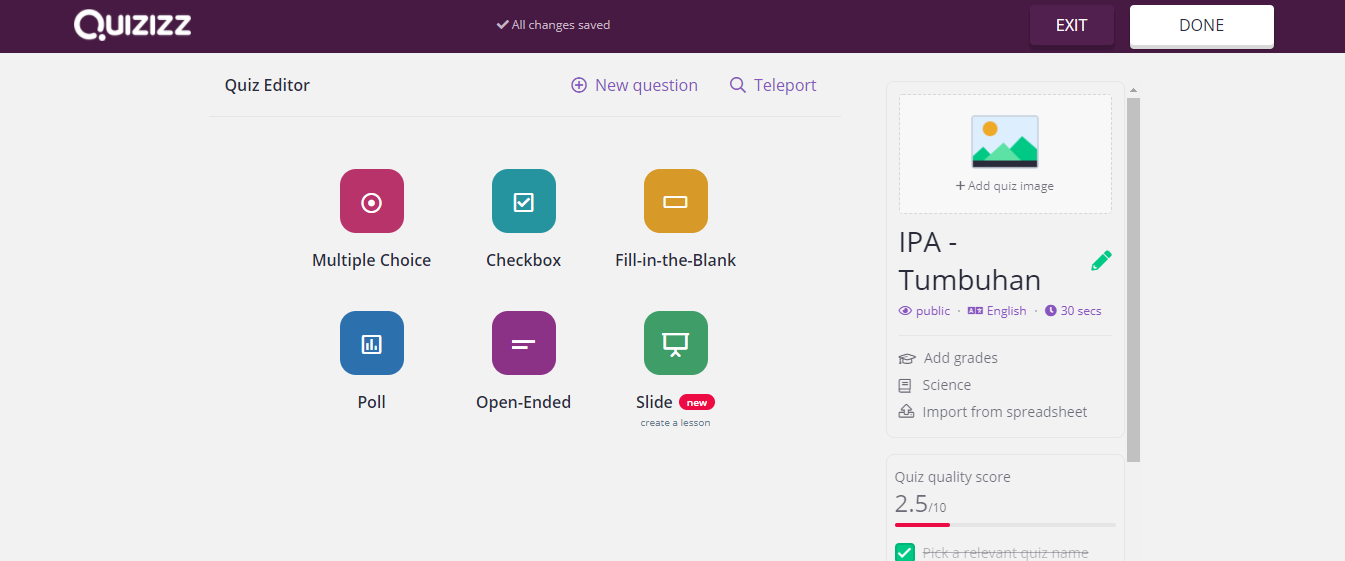Click the Add quiz image label
The width and height of the screenshot is (1345, 561).
(1005, 186)
